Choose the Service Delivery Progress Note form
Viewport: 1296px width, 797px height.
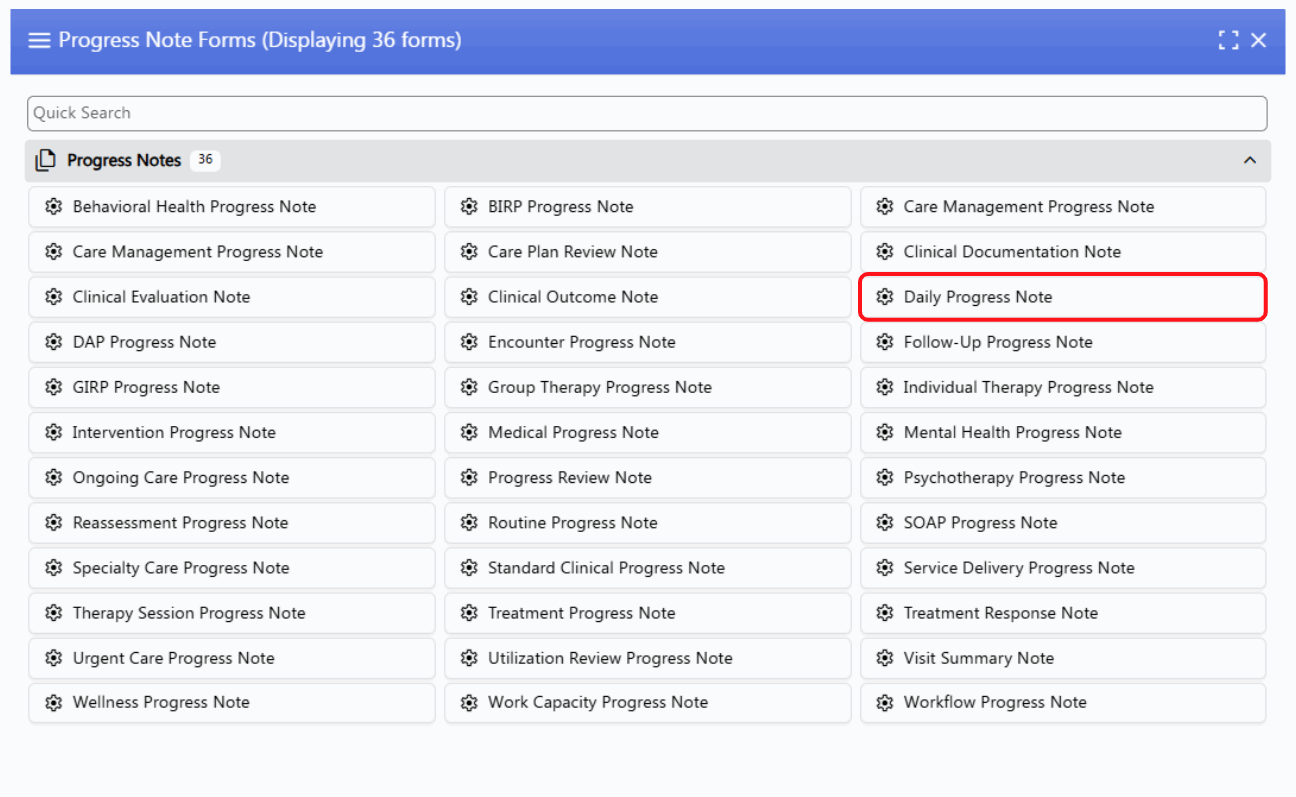tap(1063, 568)
